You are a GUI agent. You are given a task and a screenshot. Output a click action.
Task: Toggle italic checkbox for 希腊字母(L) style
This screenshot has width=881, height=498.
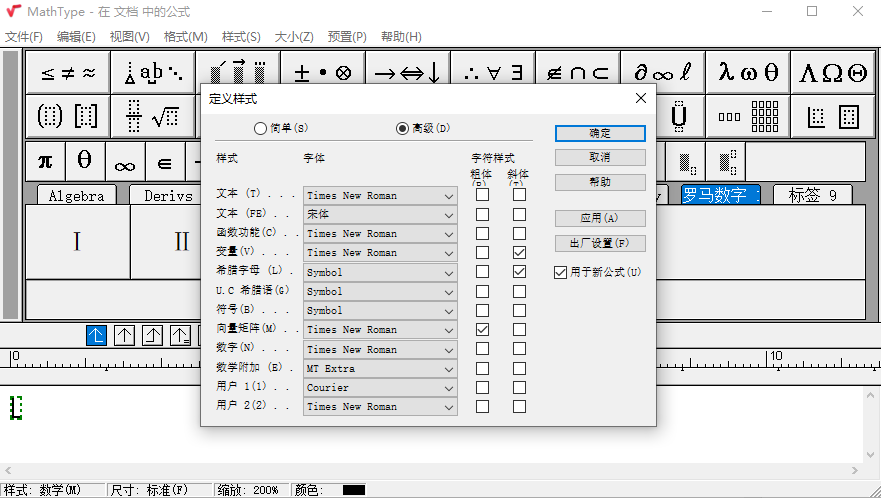click(x=519, y=271)
